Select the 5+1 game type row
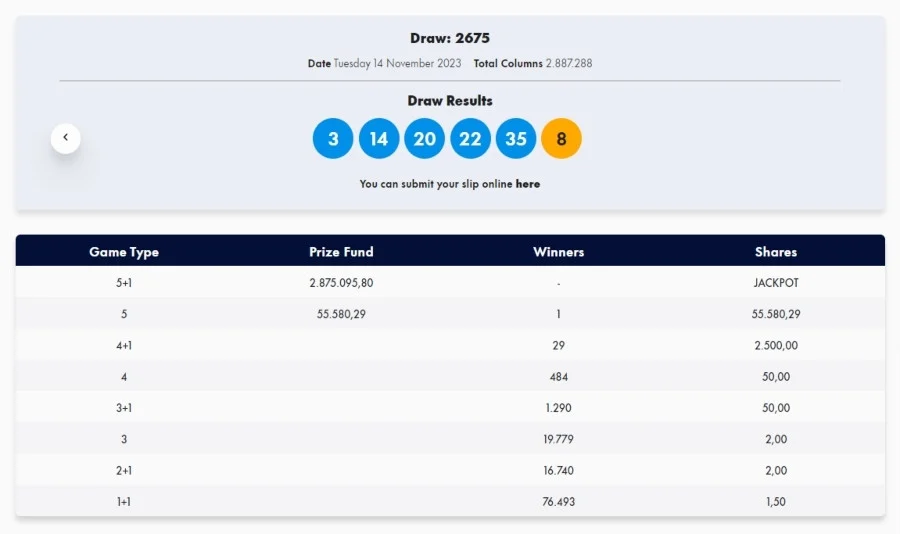Image resolution: width=900 pixels, height=534 pixels. [450, 283]
